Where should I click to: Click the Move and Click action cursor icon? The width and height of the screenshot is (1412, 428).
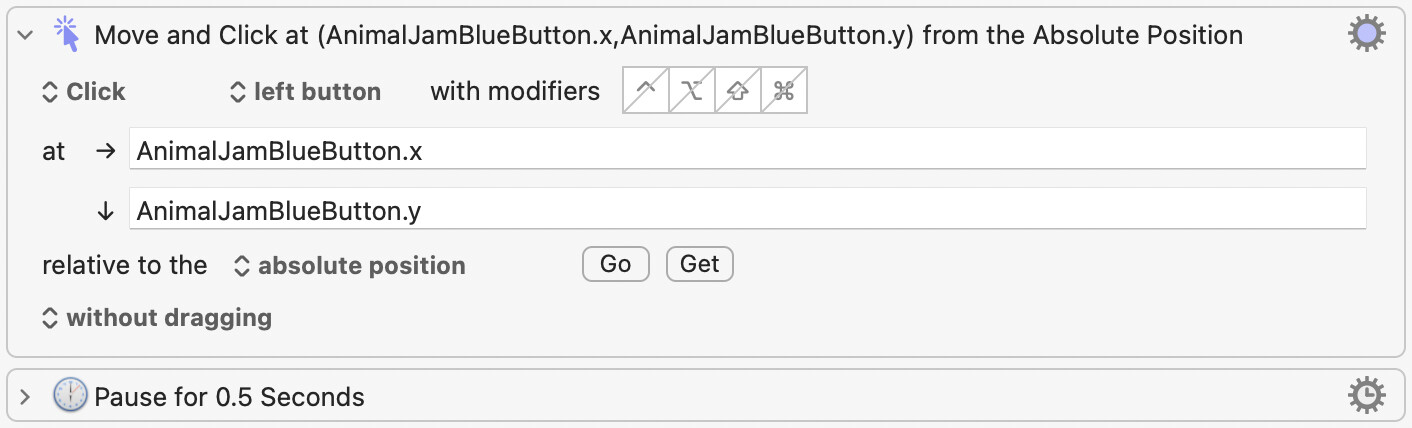point(66,34)
